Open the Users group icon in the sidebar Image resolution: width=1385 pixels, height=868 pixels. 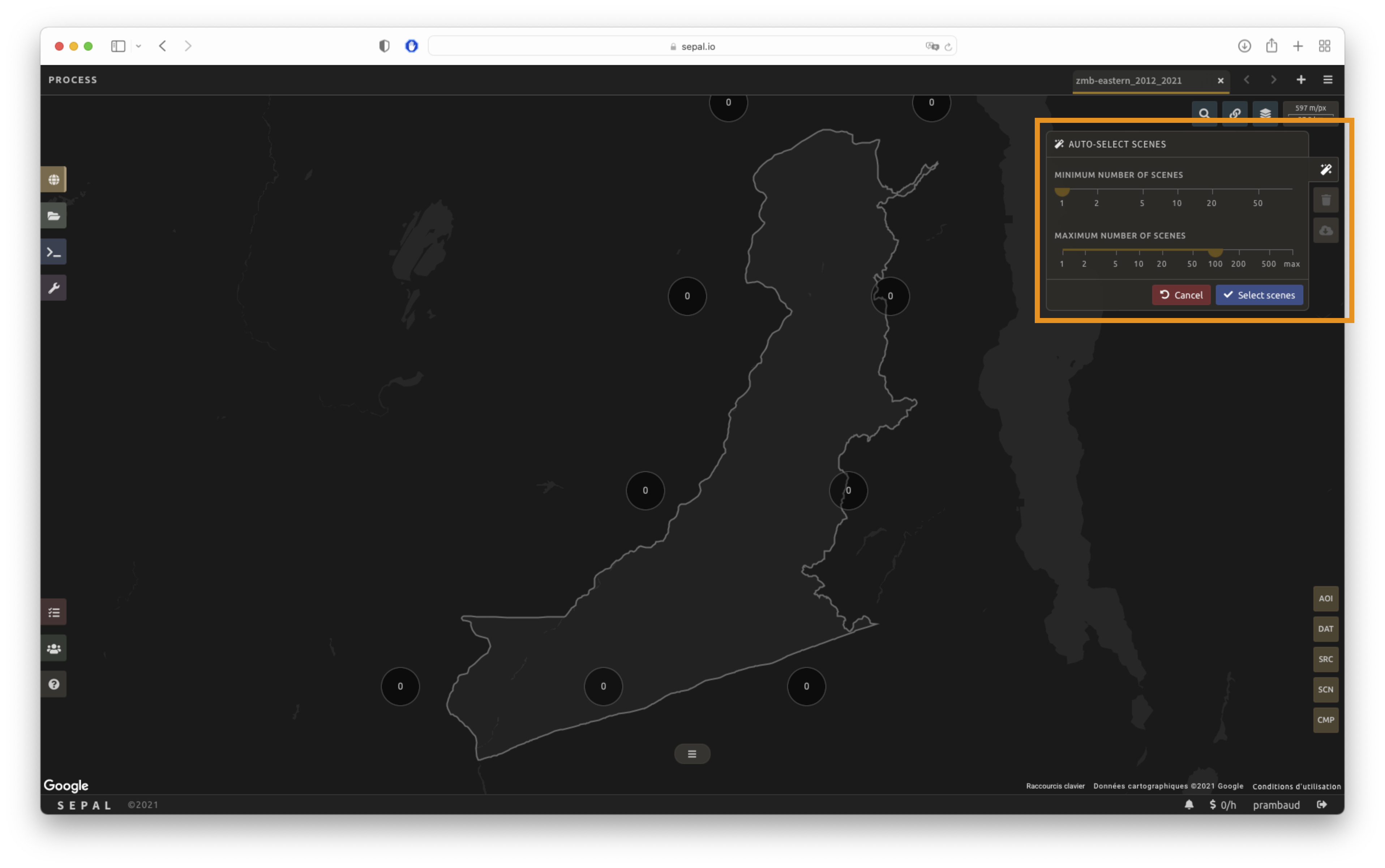tap(53, 649)
